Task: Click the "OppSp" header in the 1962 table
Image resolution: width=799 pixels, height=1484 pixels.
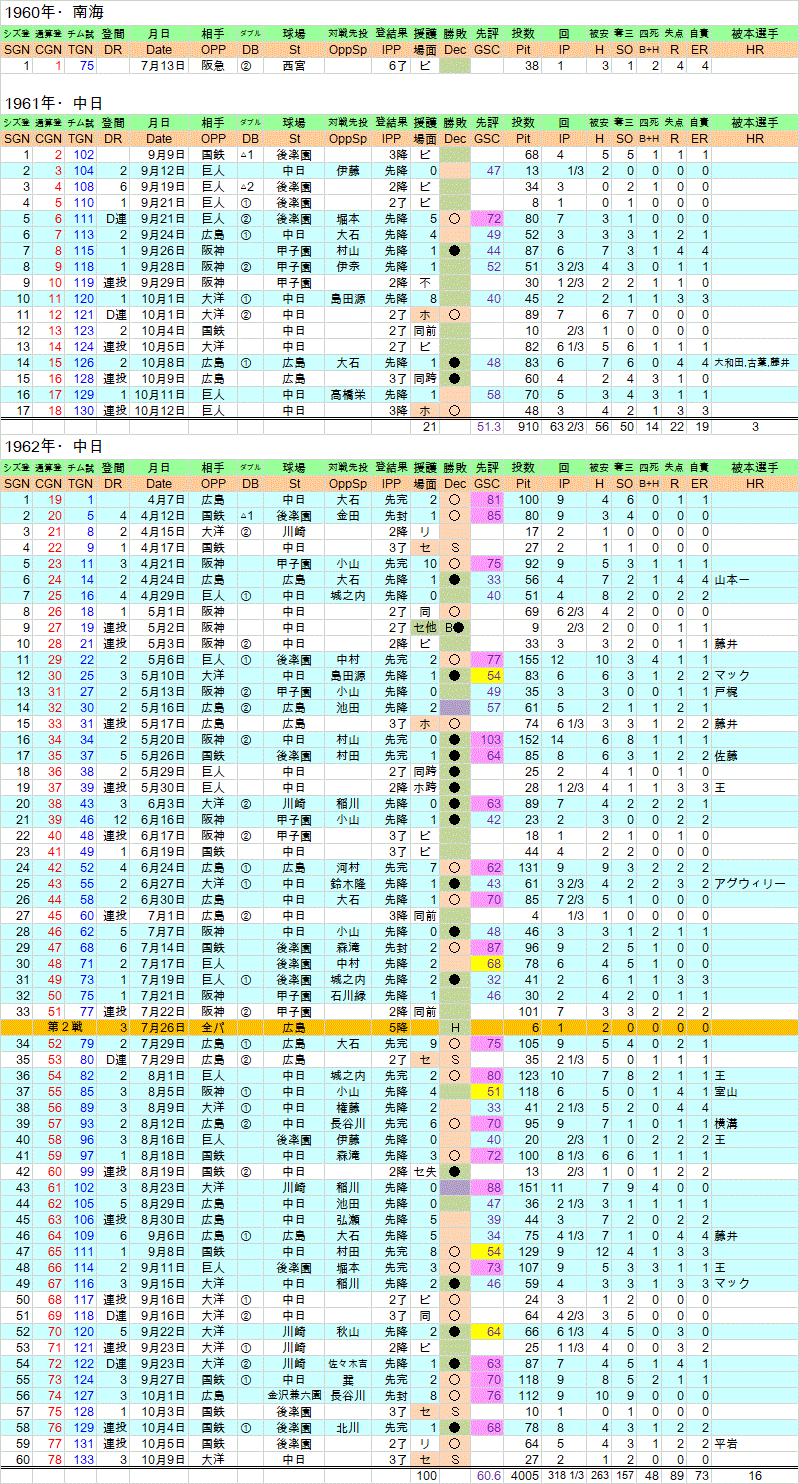Action: 348,483
